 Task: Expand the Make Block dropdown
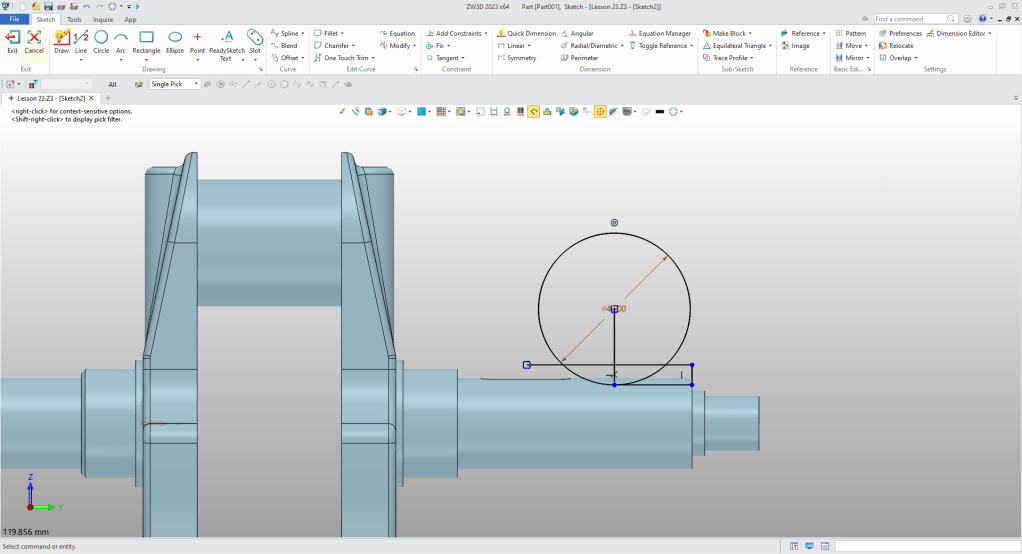(x=750, y=33)
